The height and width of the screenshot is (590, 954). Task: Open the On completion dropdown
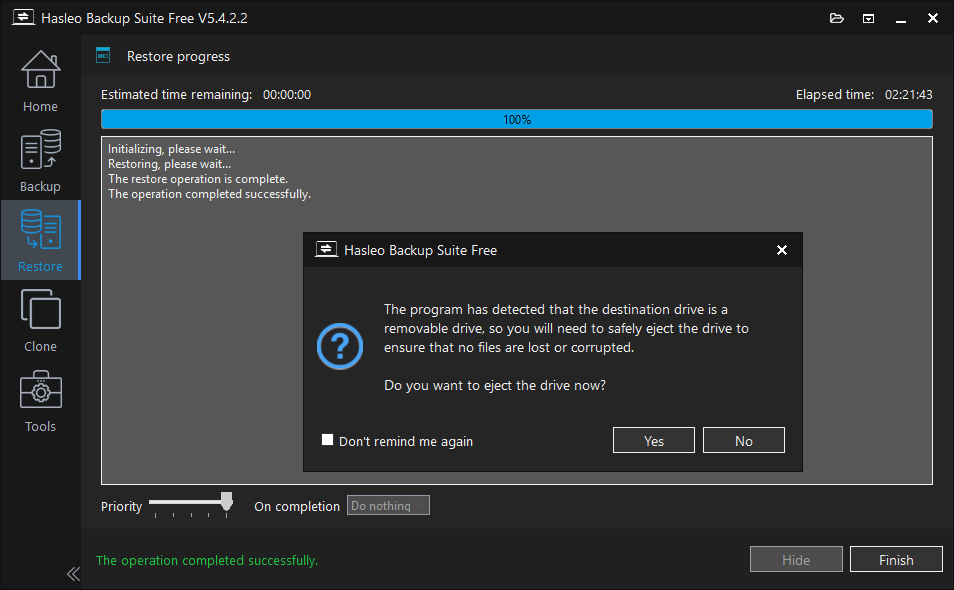coord(388,505)
